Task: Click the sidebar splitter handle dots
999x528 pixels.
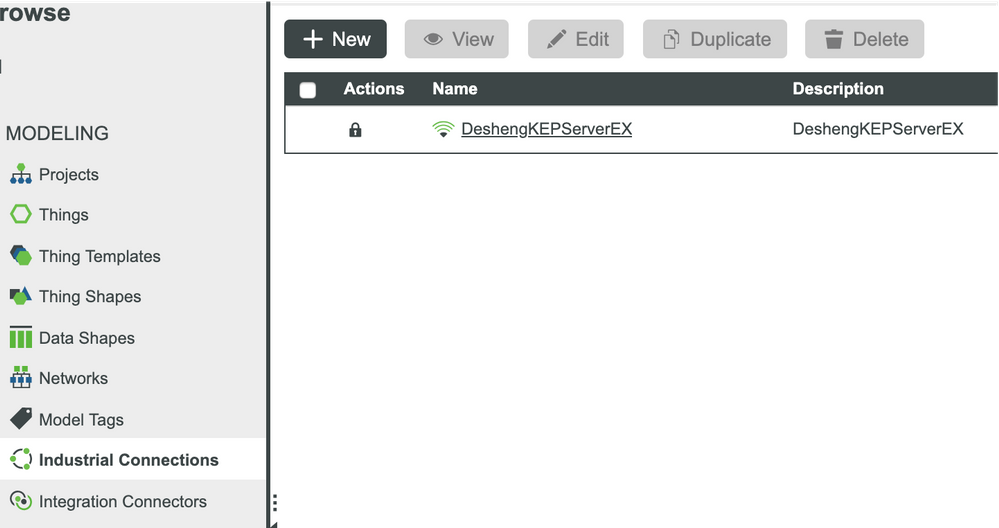Action: [275, 503]
